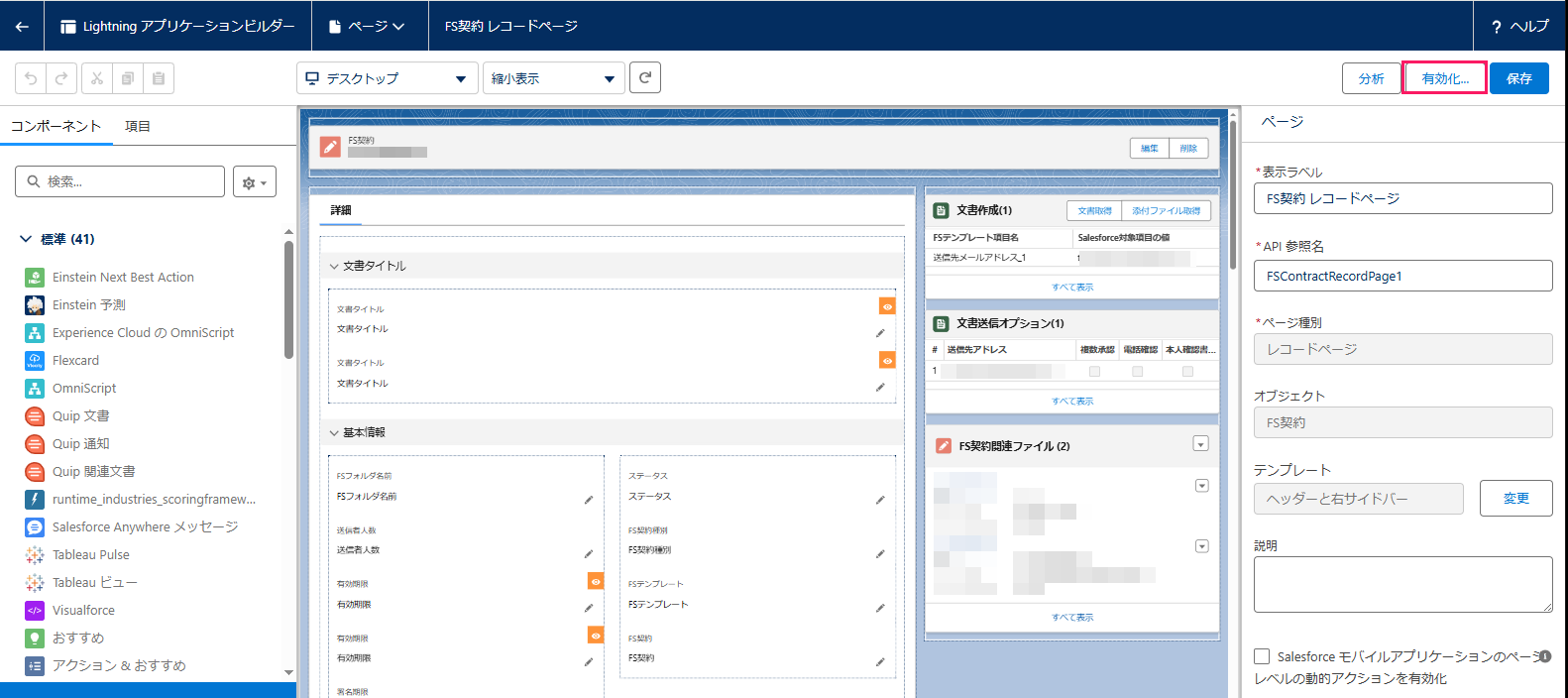
Task: Select Einstein 予測 component
Action: [75, 304]
